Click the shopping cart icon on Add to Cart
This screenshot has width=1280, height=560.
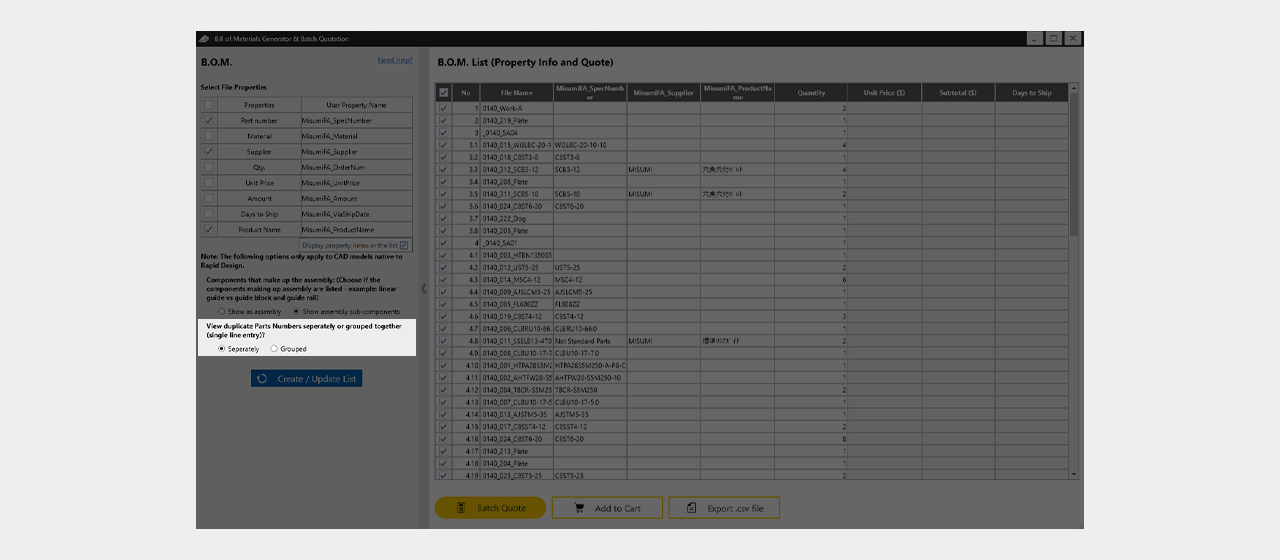point(579,508)
